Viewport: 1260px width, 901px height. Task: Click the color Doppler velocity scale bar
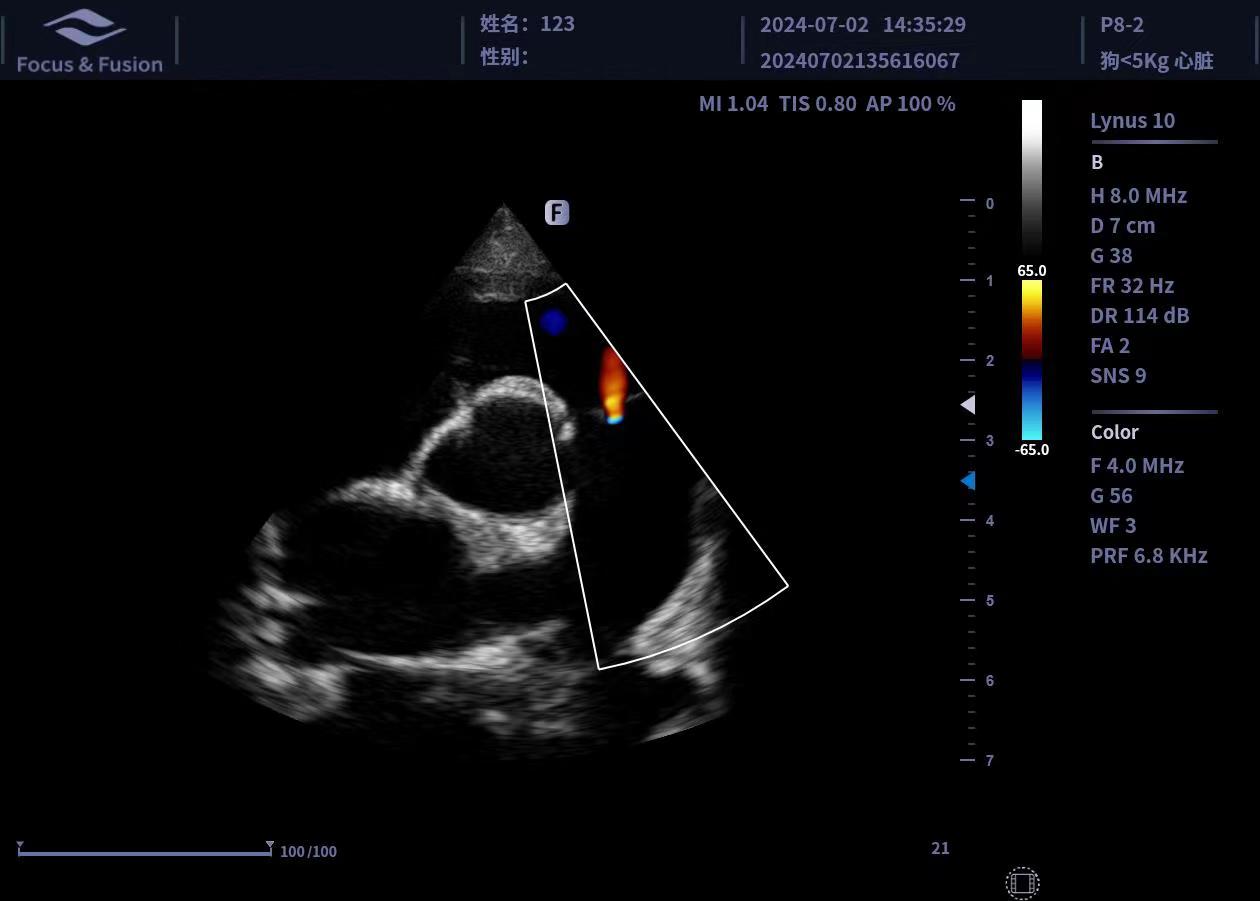[1031, 360]
